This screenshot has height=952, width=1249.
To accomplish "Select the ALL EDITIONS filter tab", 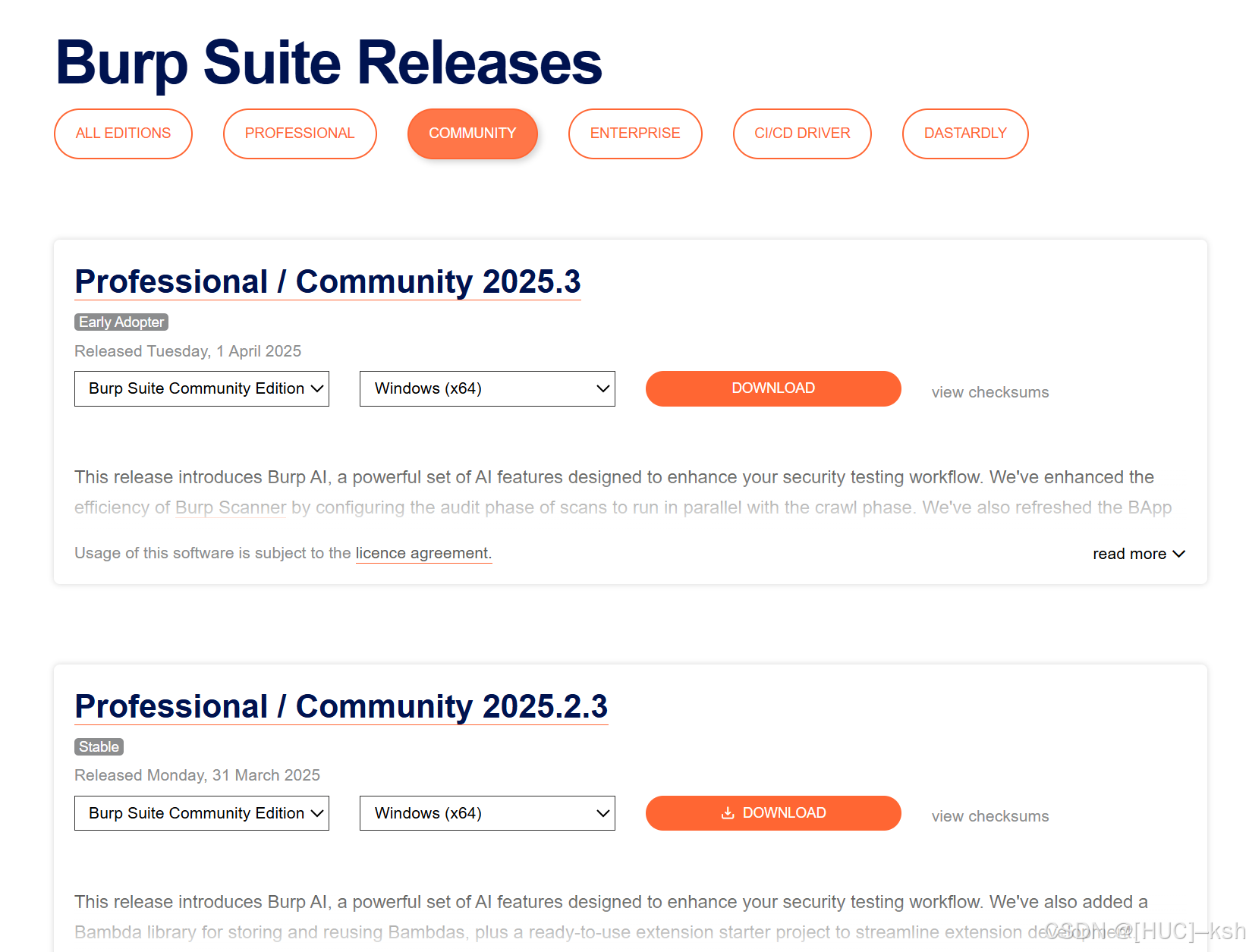I will point(123,134).
